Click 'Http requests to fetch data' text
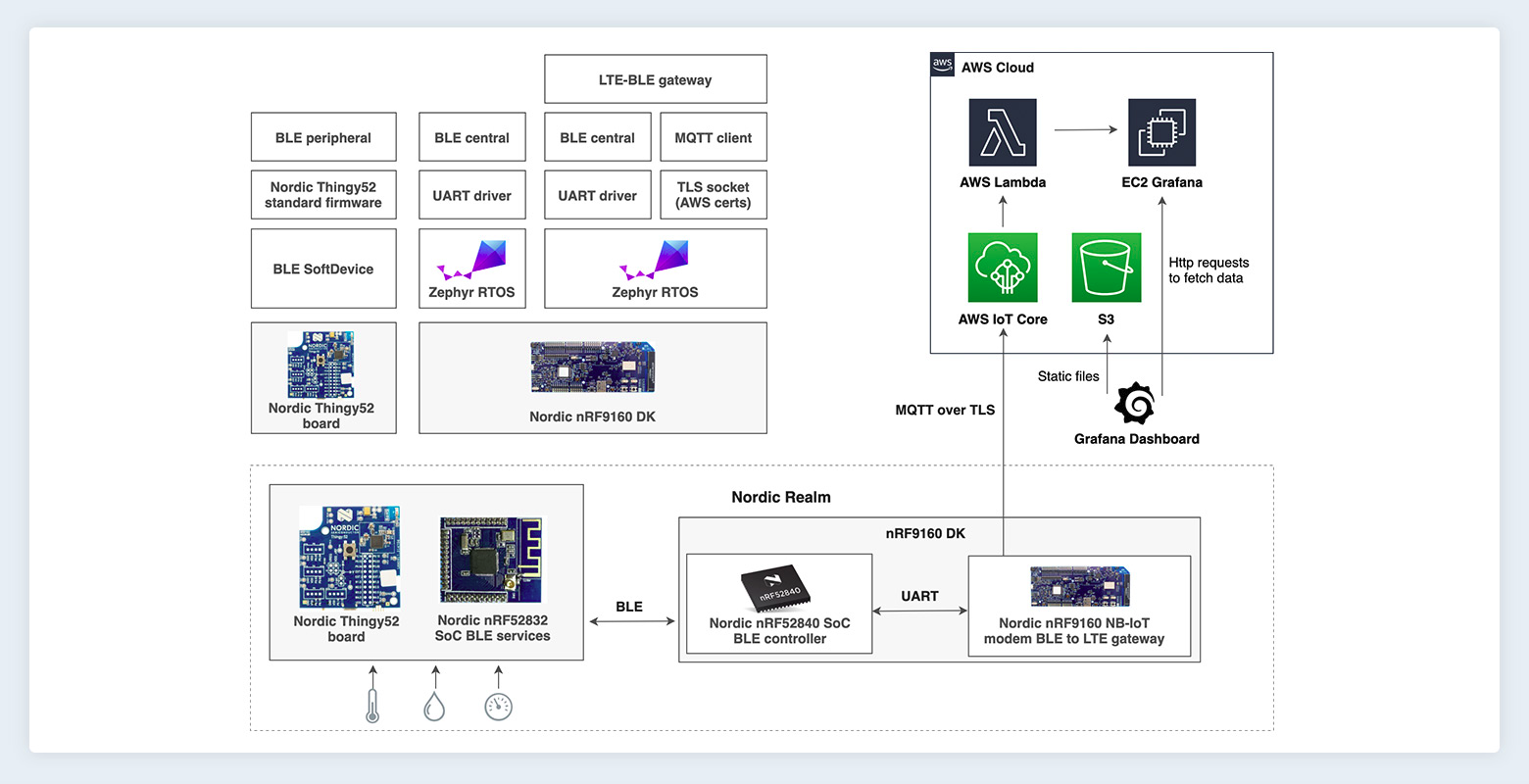The width and height of the screenshot is (1529, 784). pos(1208,270)
